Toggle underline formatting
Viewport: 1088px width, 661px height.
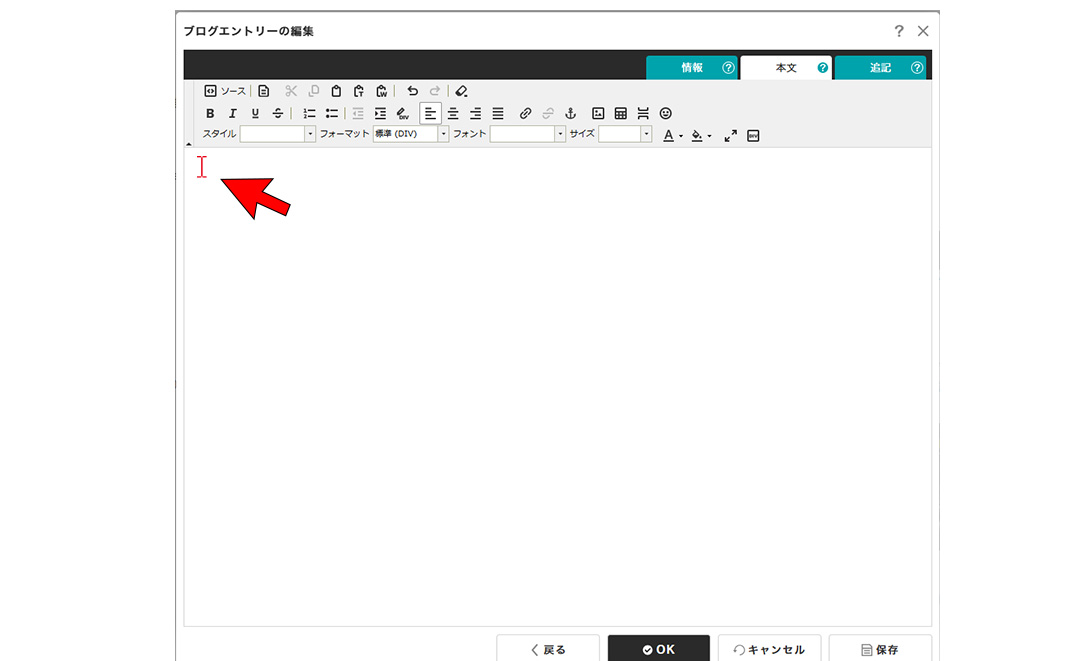pos(255,114)
